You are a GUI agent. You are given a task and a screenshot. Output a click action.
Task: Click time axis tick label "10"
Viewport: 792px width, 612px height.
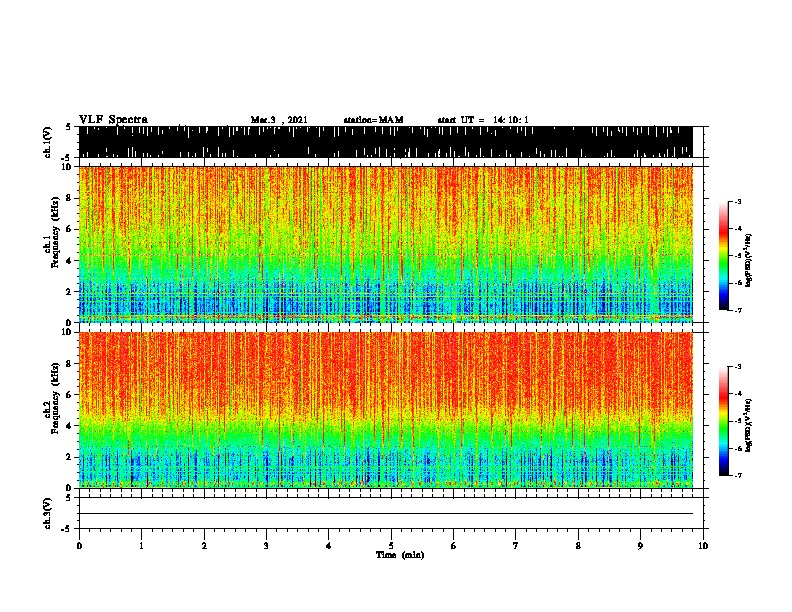pos(703,545)
